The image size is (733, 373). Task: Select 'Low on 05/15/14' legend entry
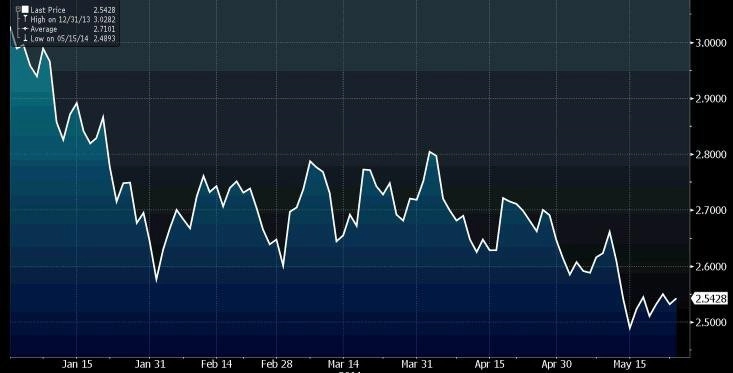59,38
